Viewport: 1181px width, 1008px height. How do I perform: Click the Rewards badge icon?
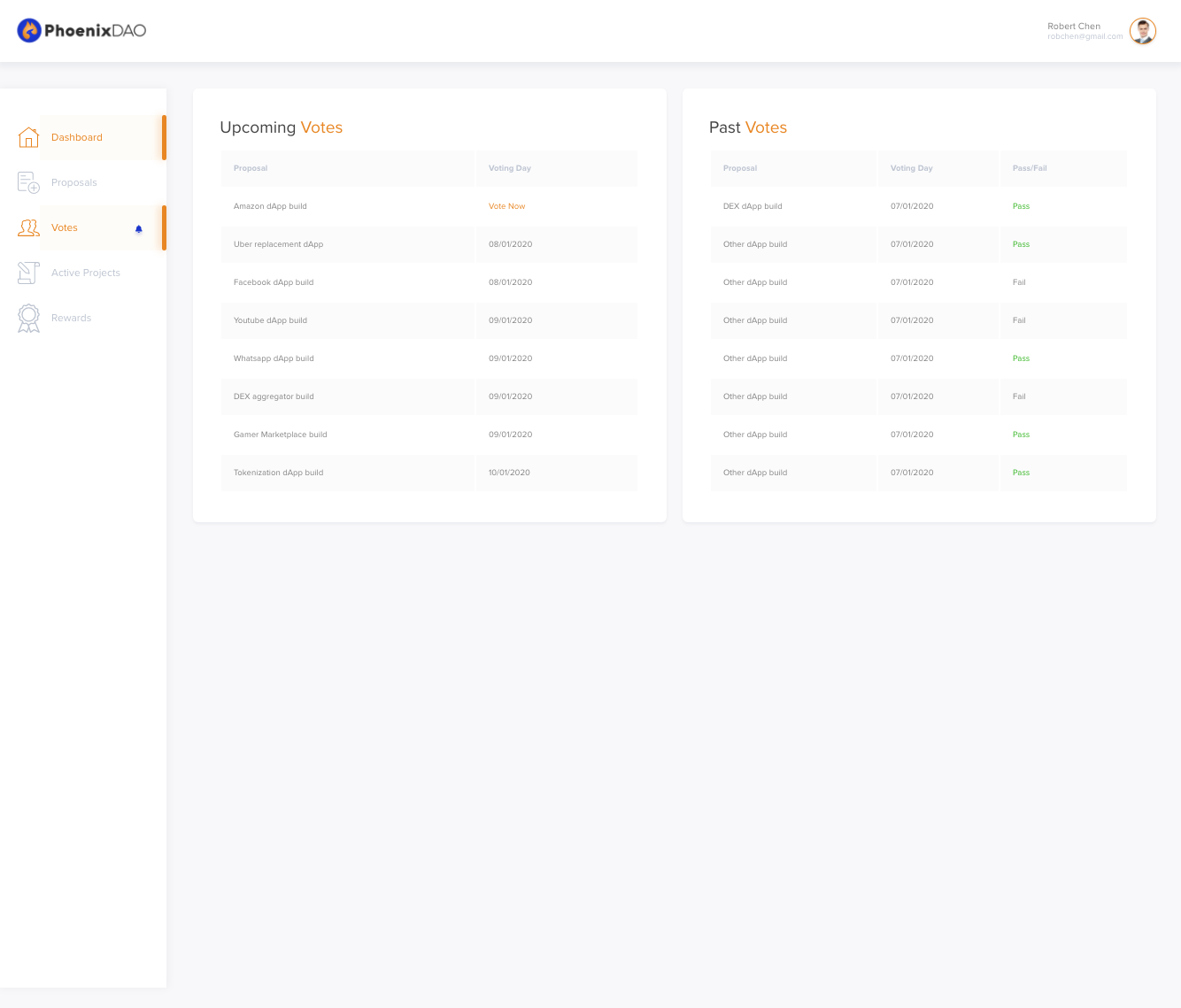28,318
